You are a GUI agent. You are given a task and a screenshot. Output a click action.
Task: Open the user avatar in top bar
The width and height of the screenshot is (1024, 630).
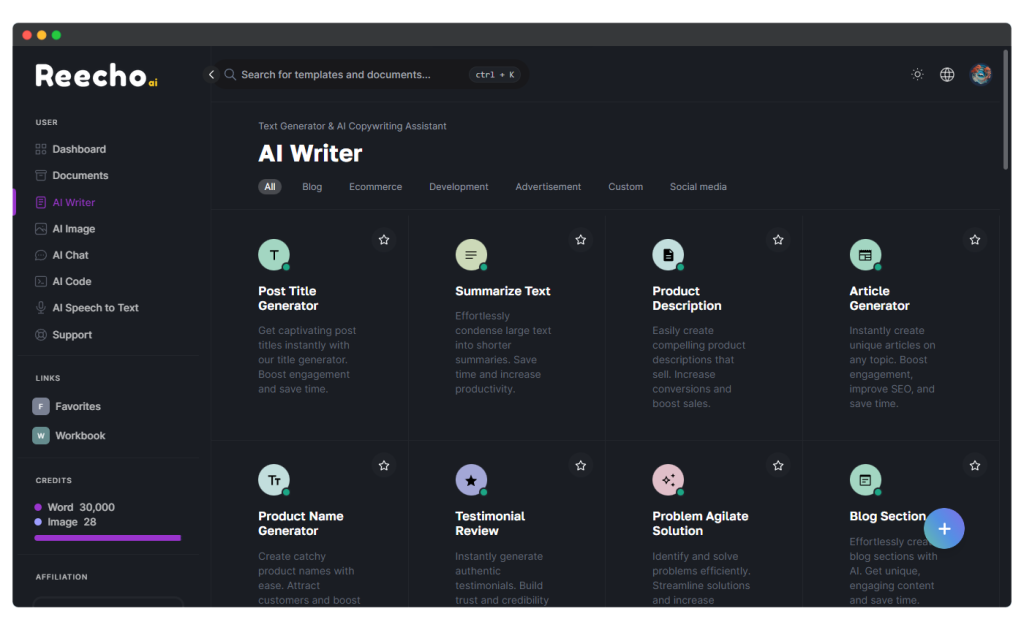click(x=981, y=74)
